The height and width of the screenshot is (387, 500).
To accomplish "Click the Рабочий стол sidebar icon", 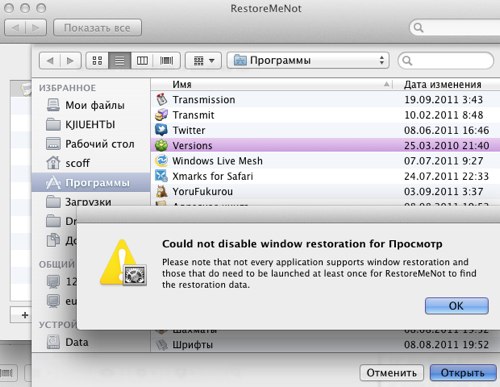I will (53, 144).
